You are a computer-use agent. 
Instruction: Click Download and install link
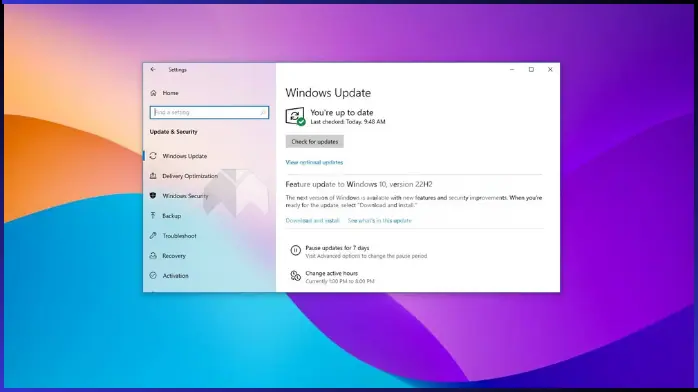point(312,221)
